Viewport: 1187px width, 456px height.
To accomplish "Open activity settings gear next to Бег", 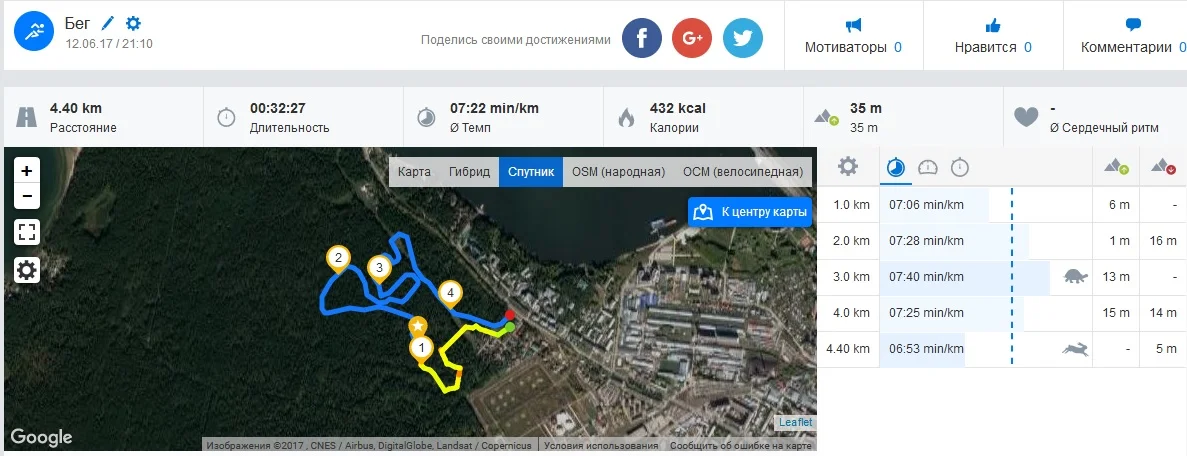I will 133,23.
